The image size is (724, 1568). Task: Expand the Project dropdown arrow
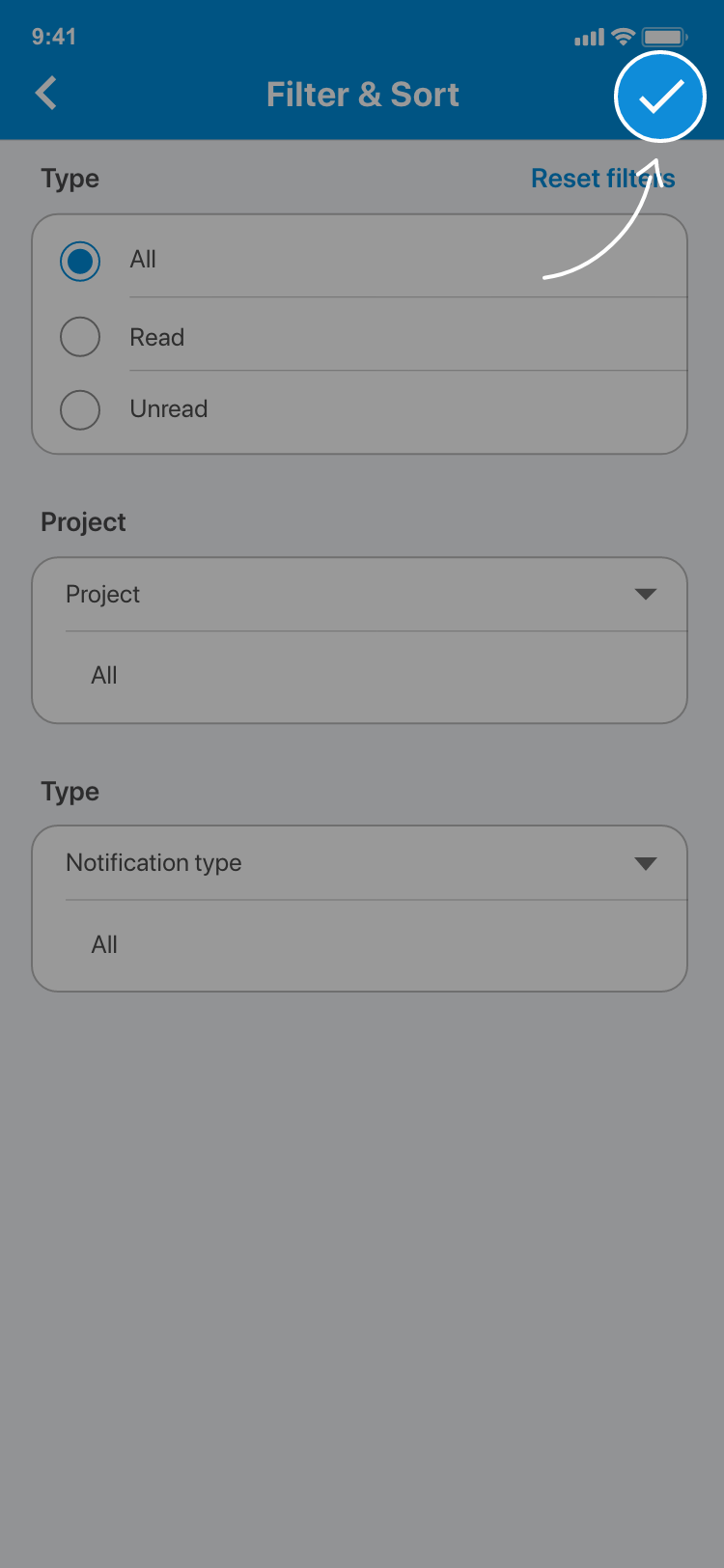tap(646, 594)
